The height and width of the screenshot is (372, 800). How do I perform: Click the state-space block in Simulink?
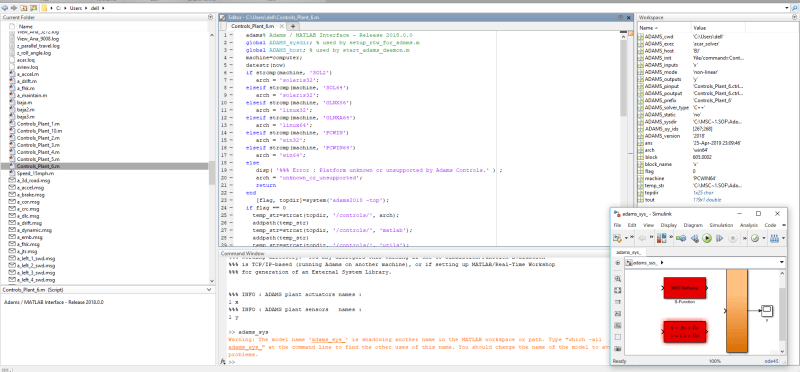(x=685, y=332)
